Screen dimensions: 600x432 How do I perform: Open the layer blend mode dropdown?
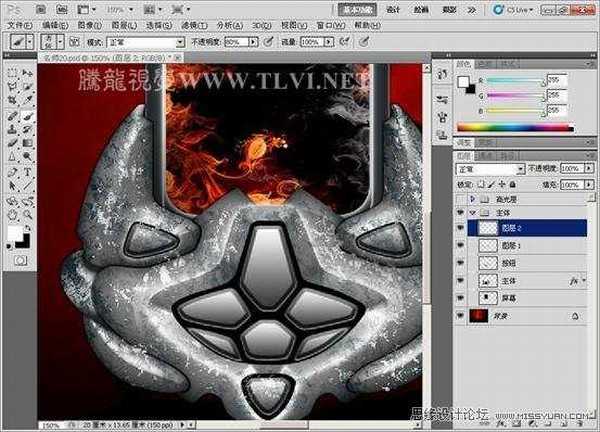tap(489, 169)
